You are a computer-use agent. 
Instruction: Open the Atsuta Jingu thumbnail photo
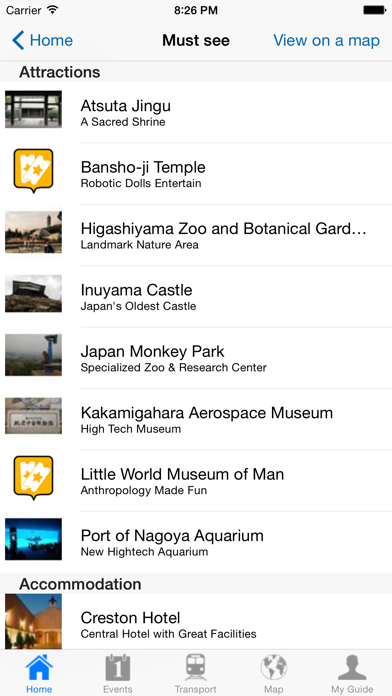(33, 110)
